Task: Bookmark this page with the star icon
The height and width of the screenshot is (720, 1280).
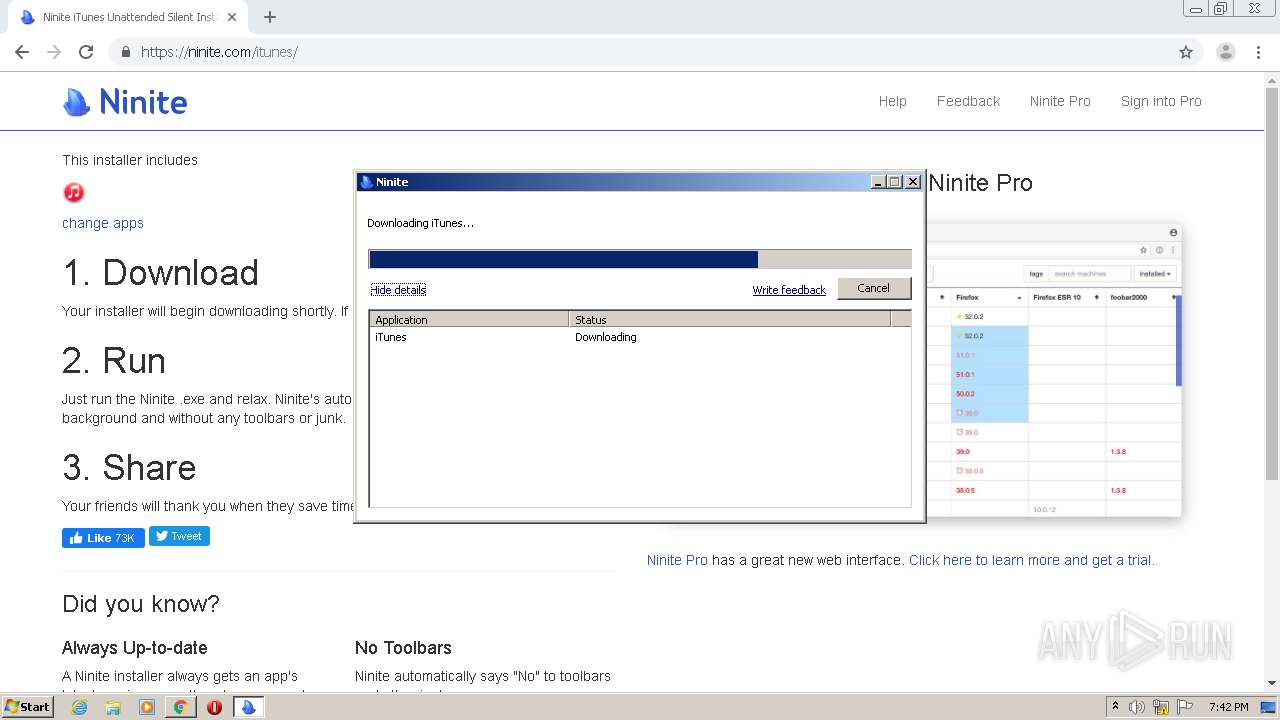Action: [x=1186, y=52]
